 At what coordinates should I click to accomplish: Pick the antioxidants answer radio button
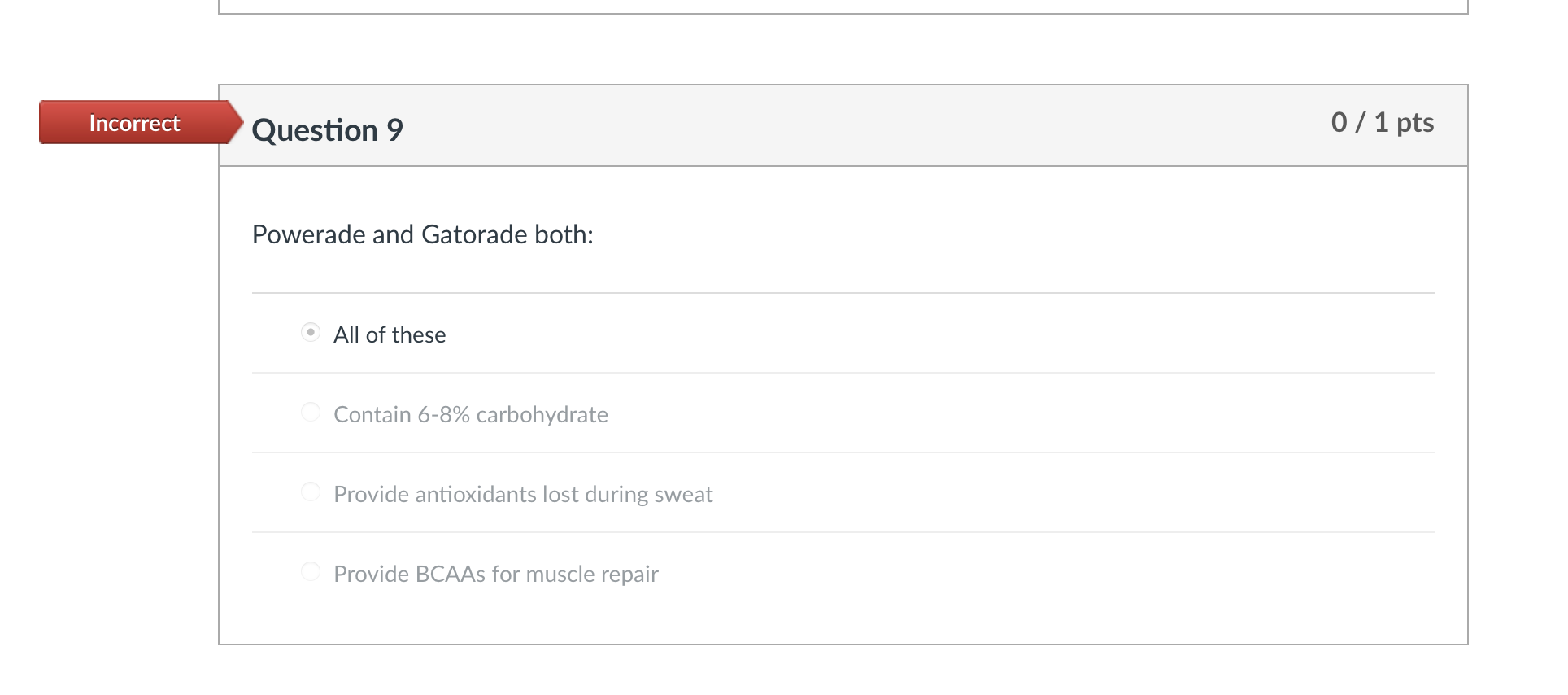point(311,492)
